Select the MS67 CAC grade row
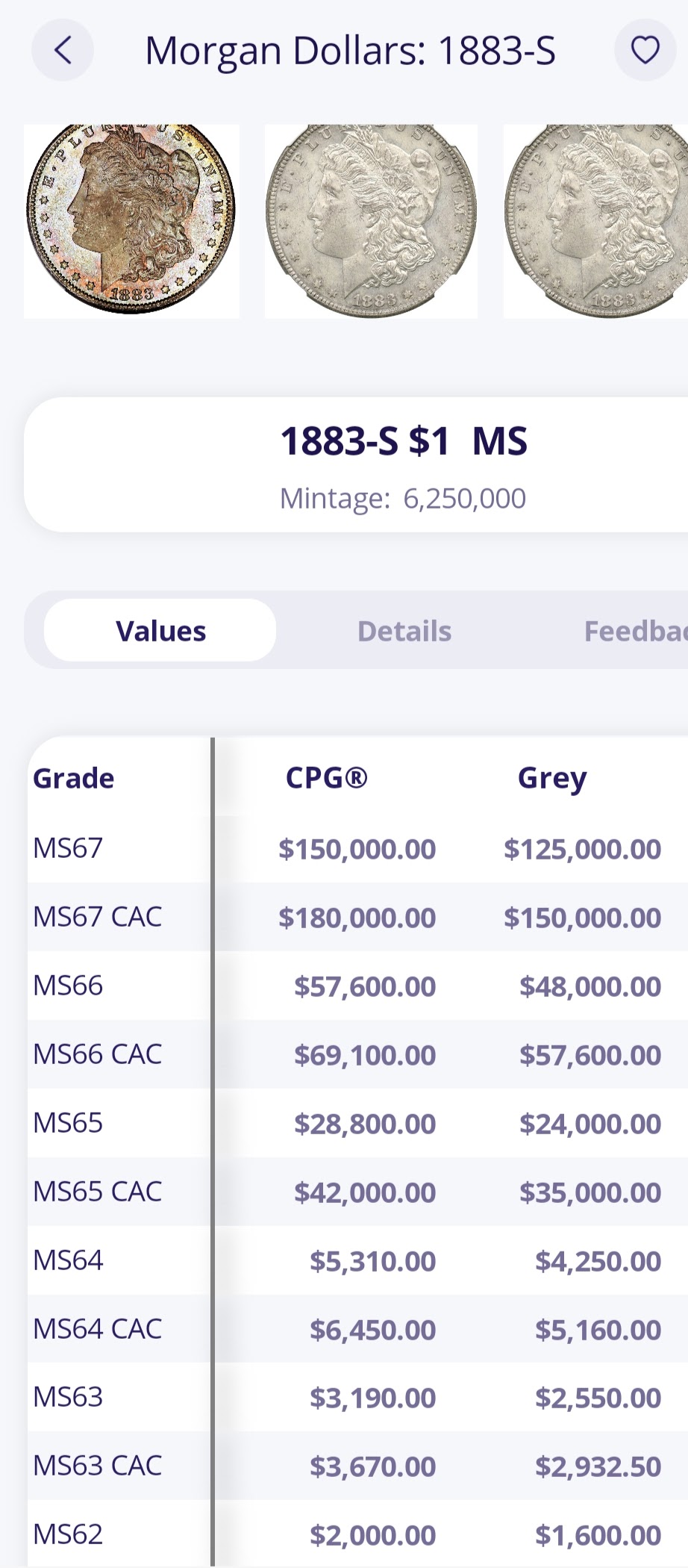Image resolution: width=688 pixels, height=1568 pixels. coord(98,917)
